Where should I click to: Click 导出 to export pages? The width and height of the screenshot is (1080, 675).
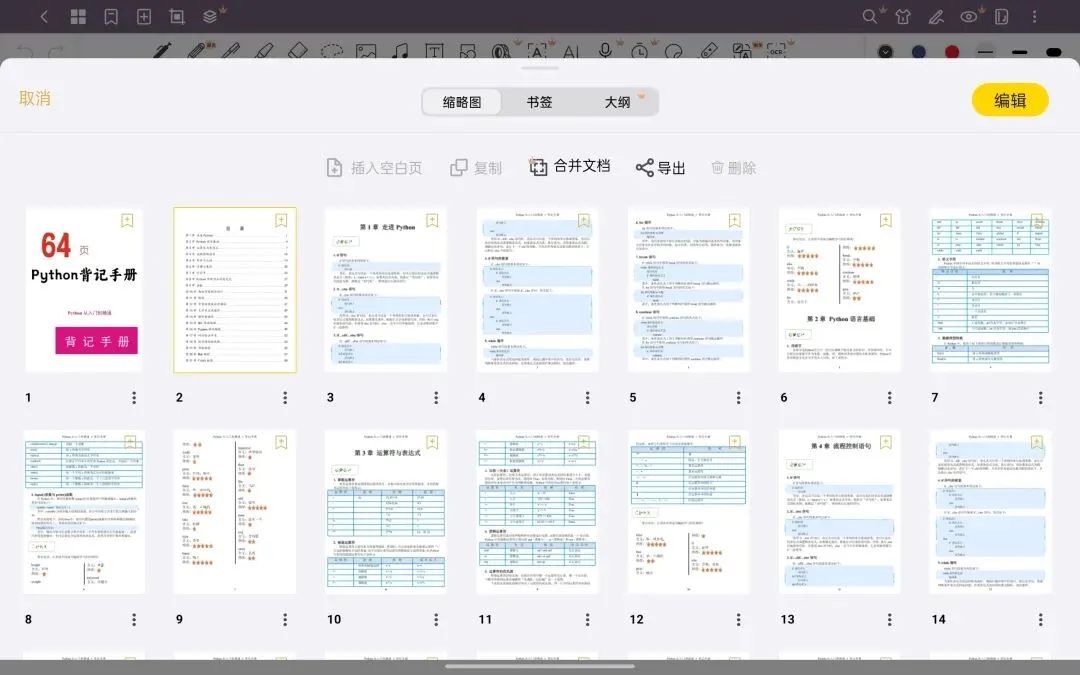660,167
